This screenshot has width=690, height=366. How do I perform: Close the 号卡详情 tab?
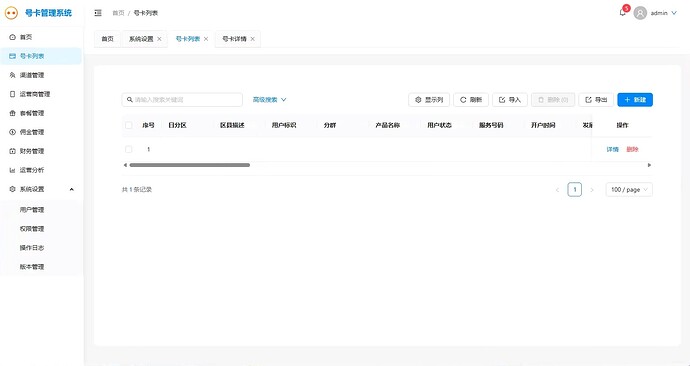tap(253, 39)
